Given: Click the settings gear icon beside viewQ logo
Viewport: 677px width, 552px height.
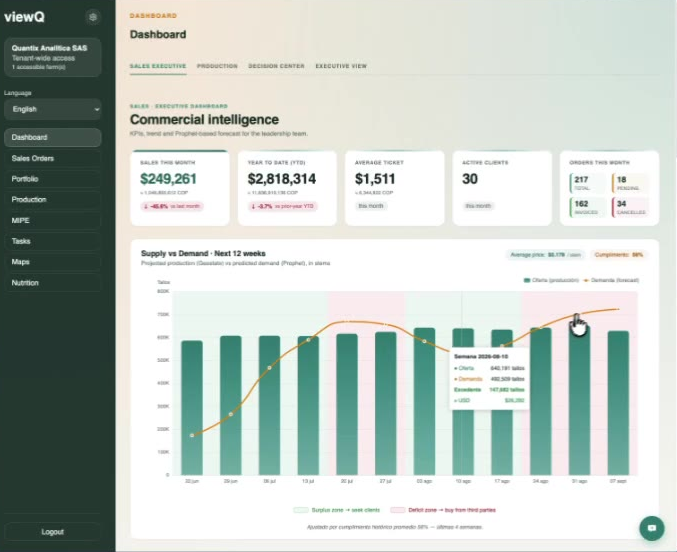Looking at the screenshot, I should (93, 17).
